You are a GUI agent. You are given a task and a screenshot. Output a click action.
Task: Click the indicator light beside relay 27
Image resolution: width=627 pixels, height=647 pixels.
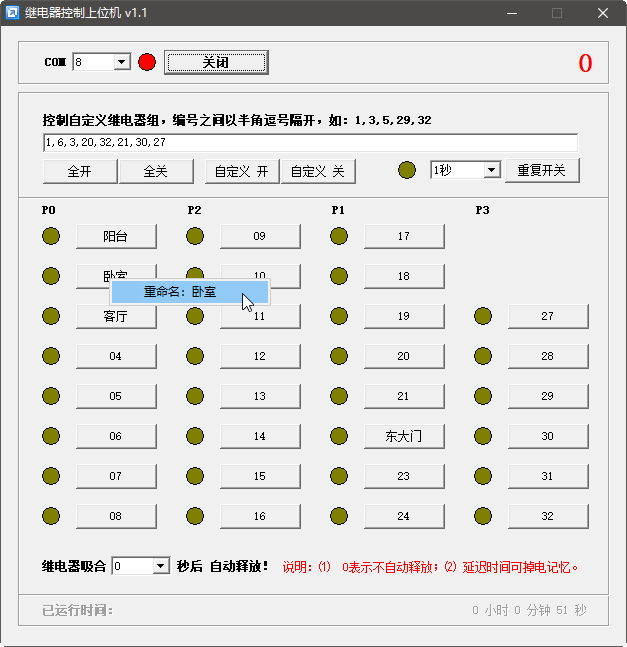483,316
